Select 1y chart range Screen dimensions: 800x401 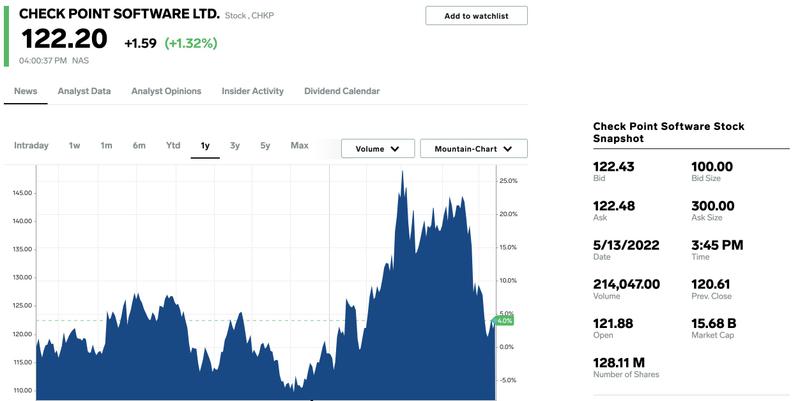click(x=205, y=146)
